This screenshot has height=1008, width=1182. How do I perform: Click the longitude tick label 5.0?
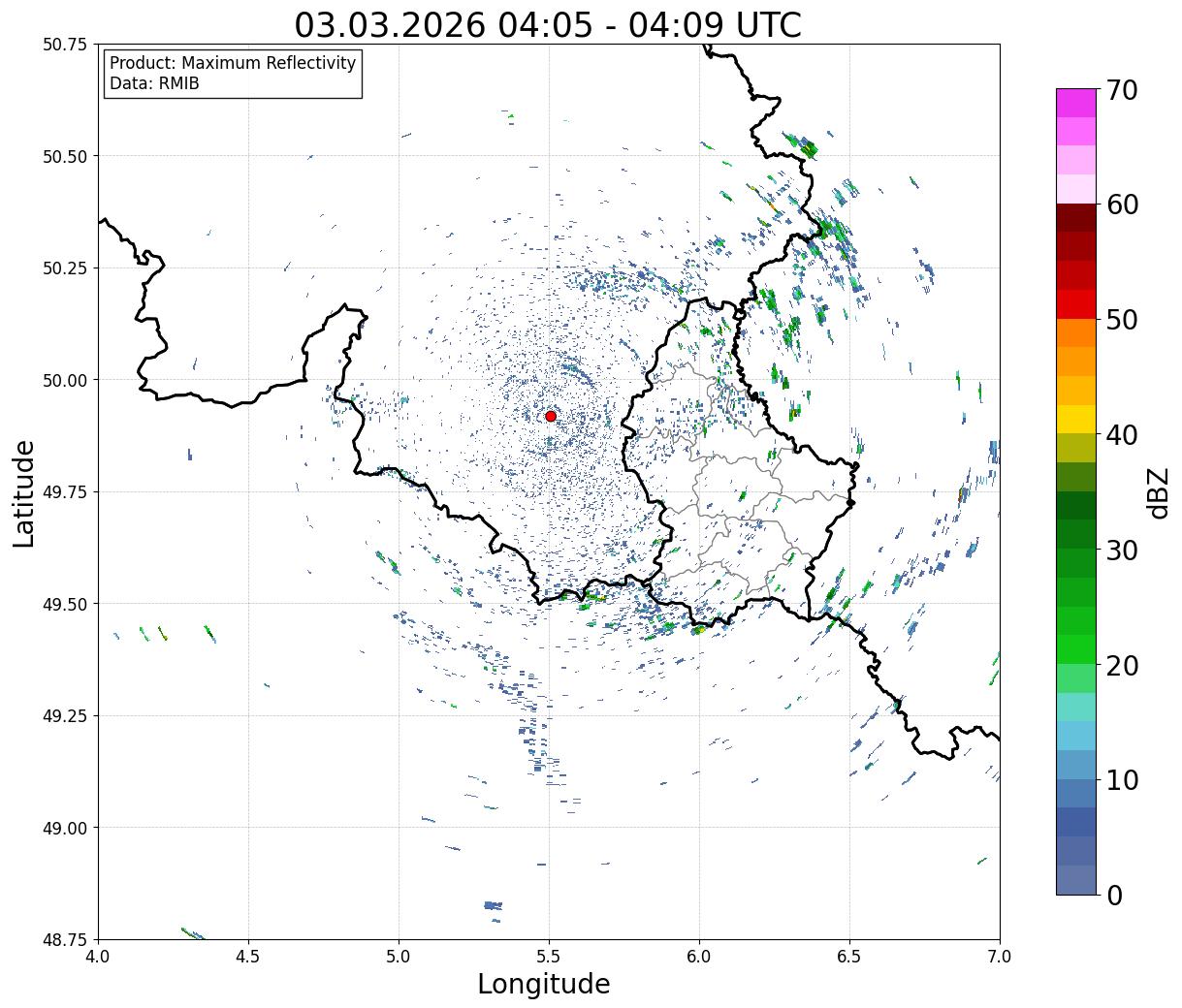(x=399, y=957)
